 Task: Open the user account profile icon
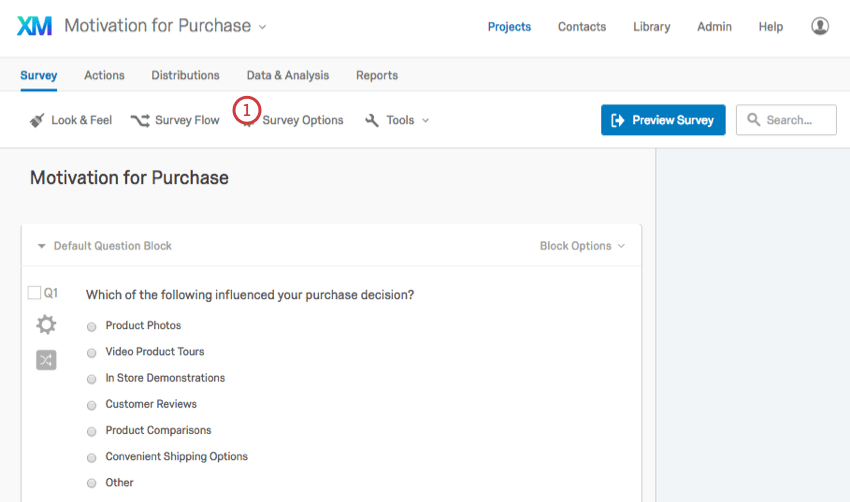click(820, 26)
